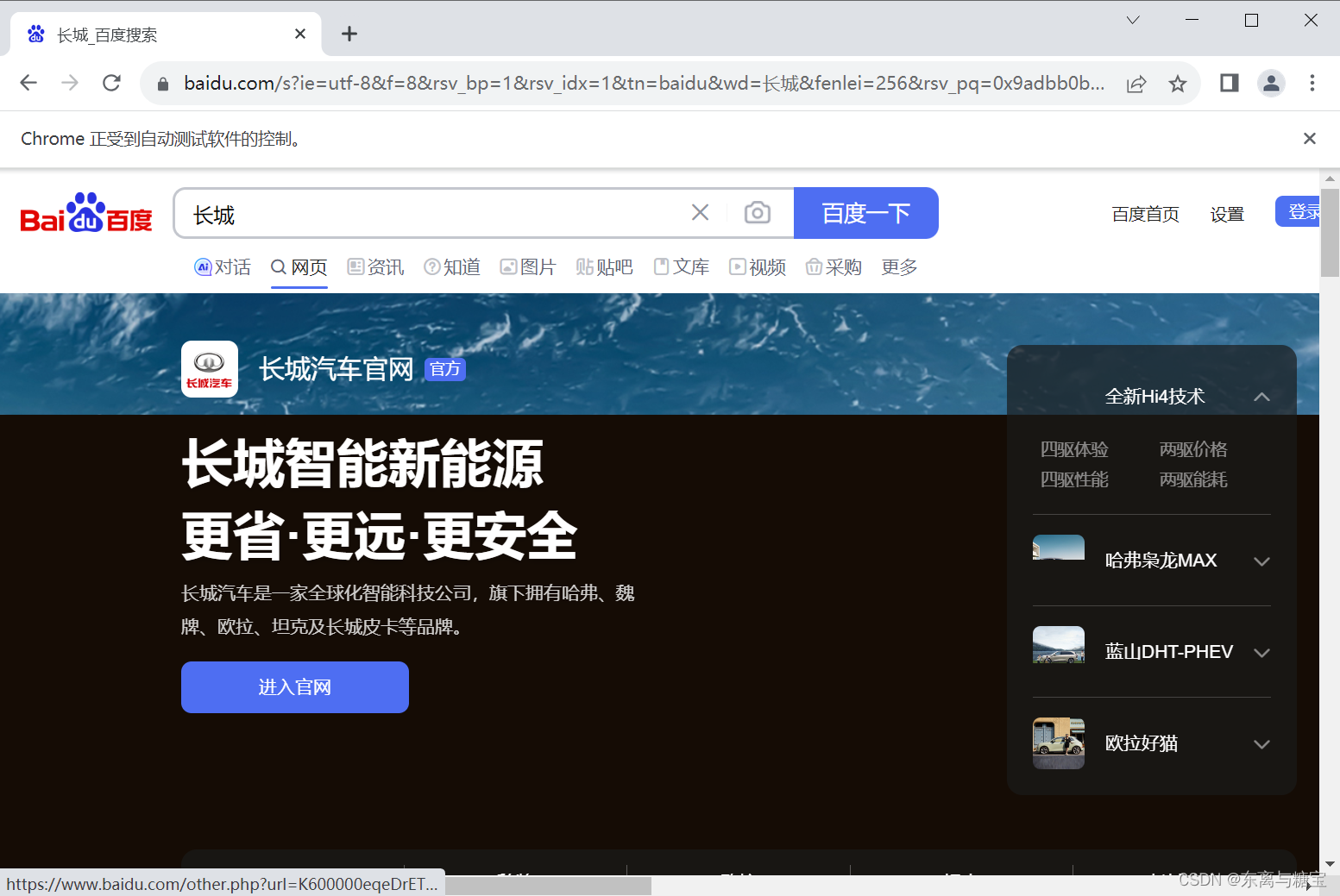1340x896 pixels.
Task: Close the 长城_百度搜索 tab
Action: coord(300,34)
